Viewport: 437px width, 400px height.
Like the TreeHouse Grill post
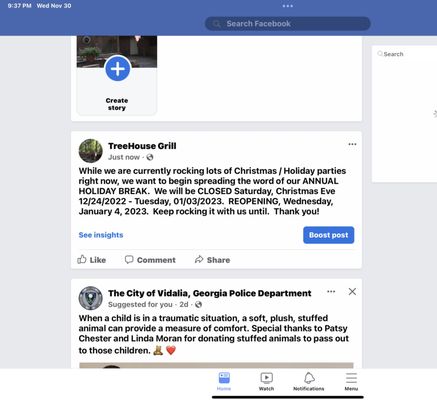pos(92,260)
